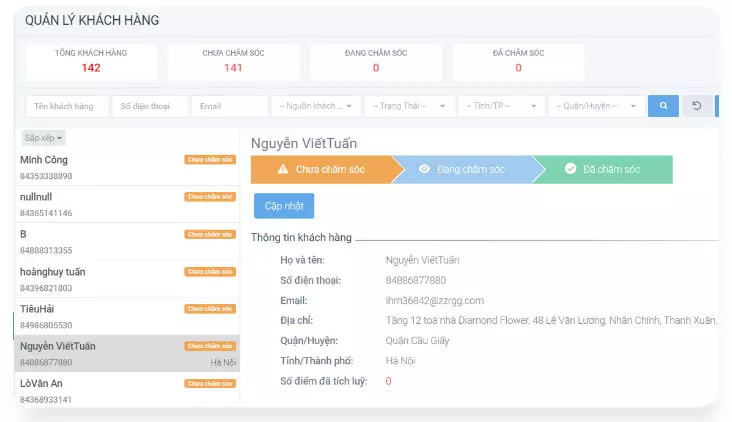
Task: Open the Sắp xếp sort menu
Action: [44, 138]
